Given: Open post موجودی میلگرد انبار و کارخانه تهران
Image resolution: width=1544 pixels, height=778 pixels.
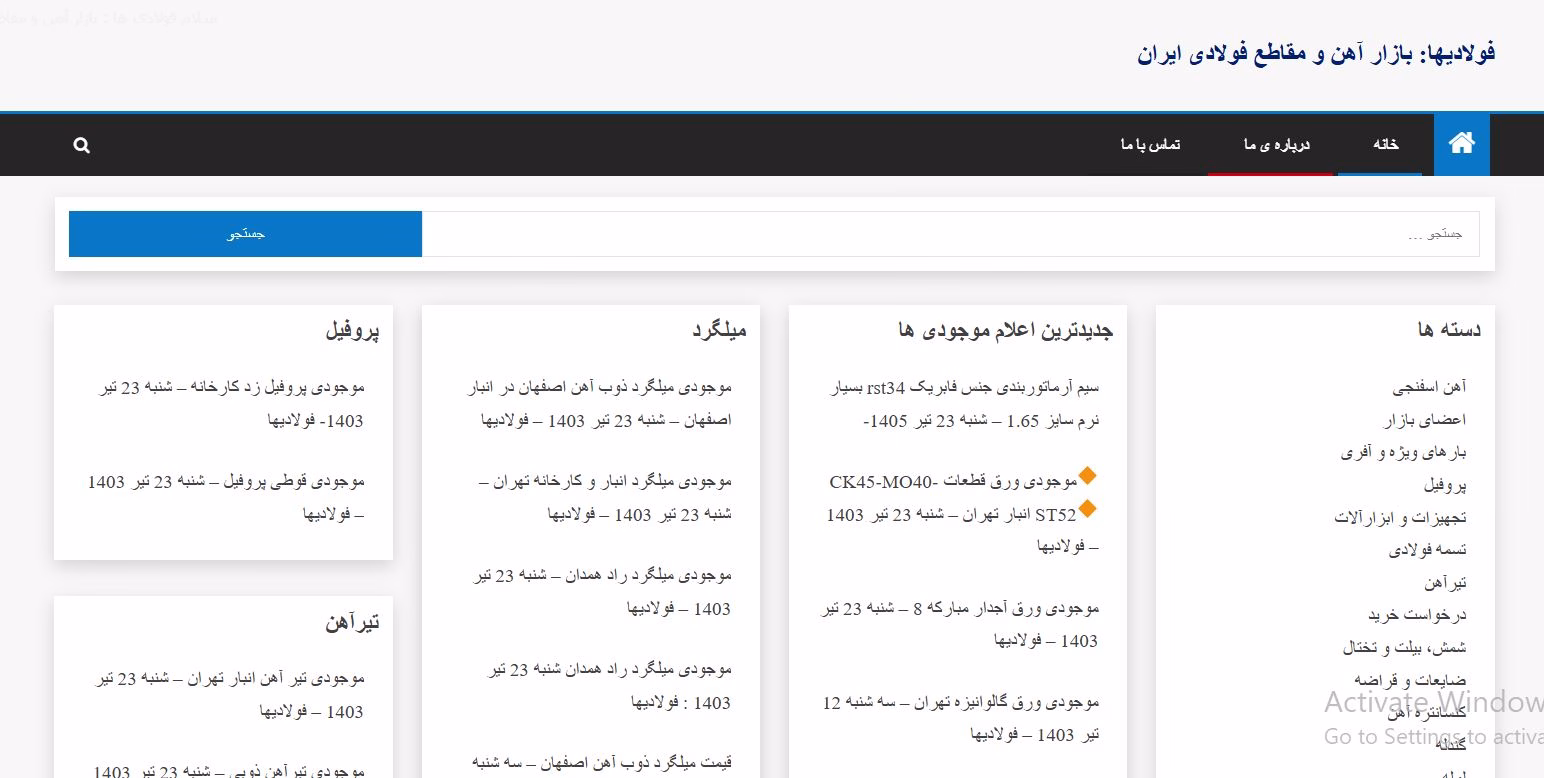Looking at the screenshot, I should pyautogui.click(x=605, y=497).
